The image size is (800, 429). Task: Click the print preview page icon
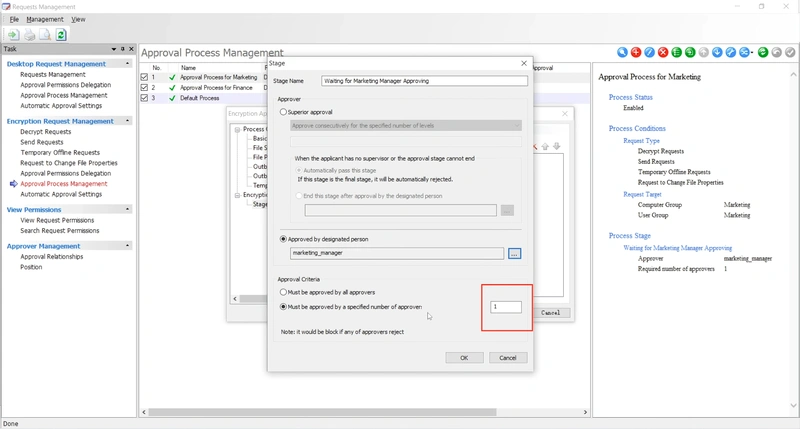(x=45, y=35)
